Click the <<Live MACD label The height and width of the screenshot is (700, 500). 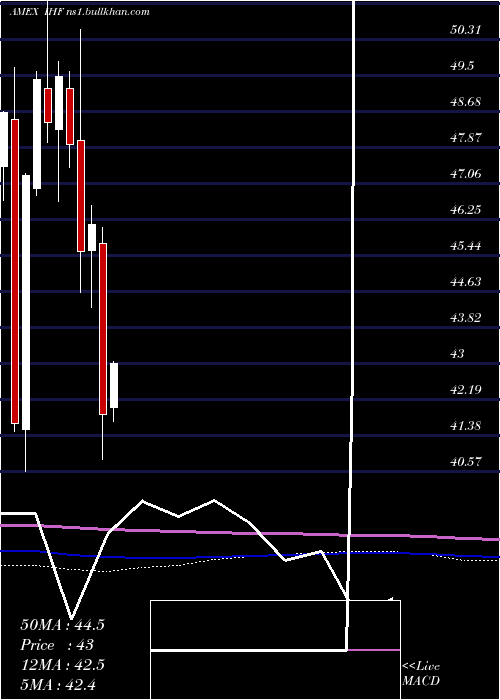click(x=421, y=673)
